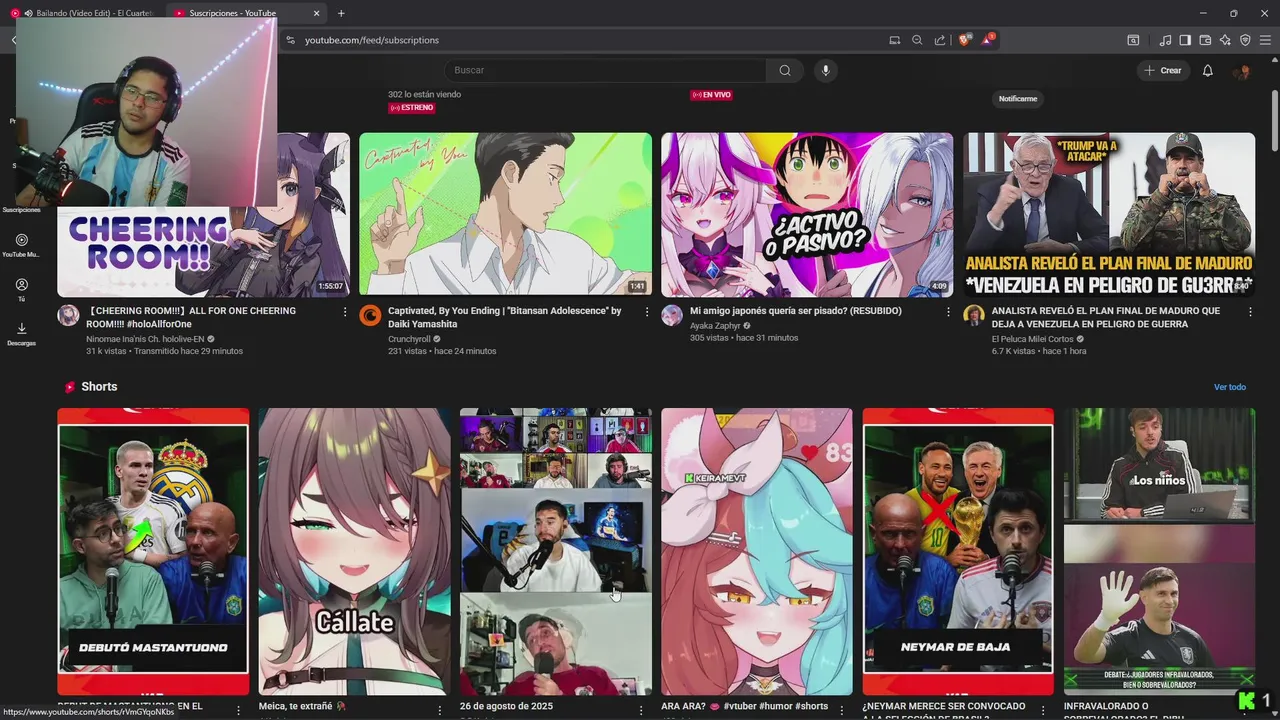The width and height of the screenshot is (1280, 720).
Task: Open options for Mi amigo japonés video
Action: point(949,312)
